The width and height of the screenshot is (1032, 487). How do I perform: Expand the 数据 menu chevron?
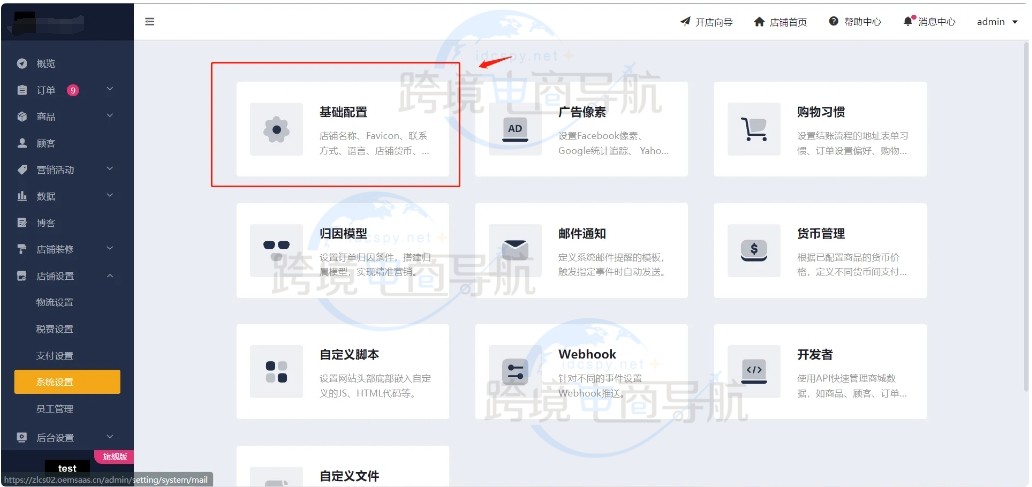(x=110, y=195)
